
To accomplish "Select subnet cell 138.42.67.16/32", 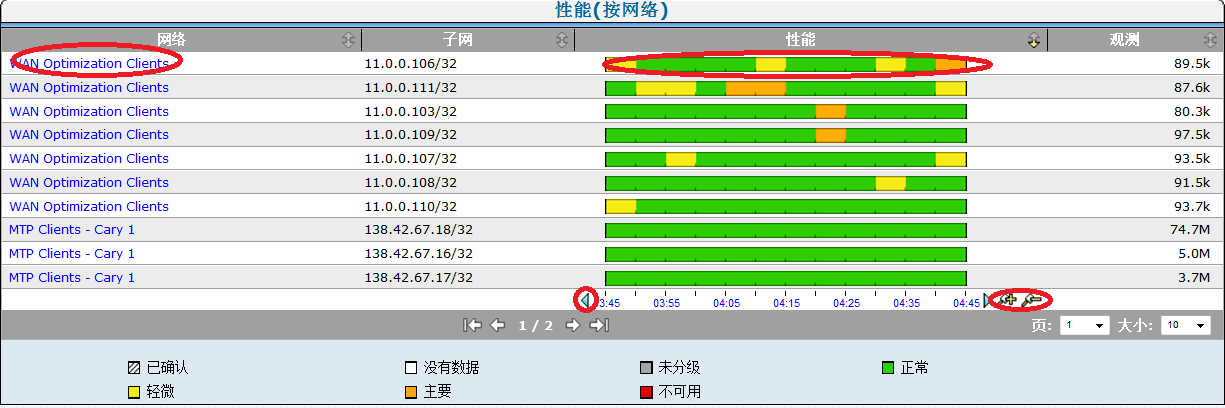I will tap(419, 253).
